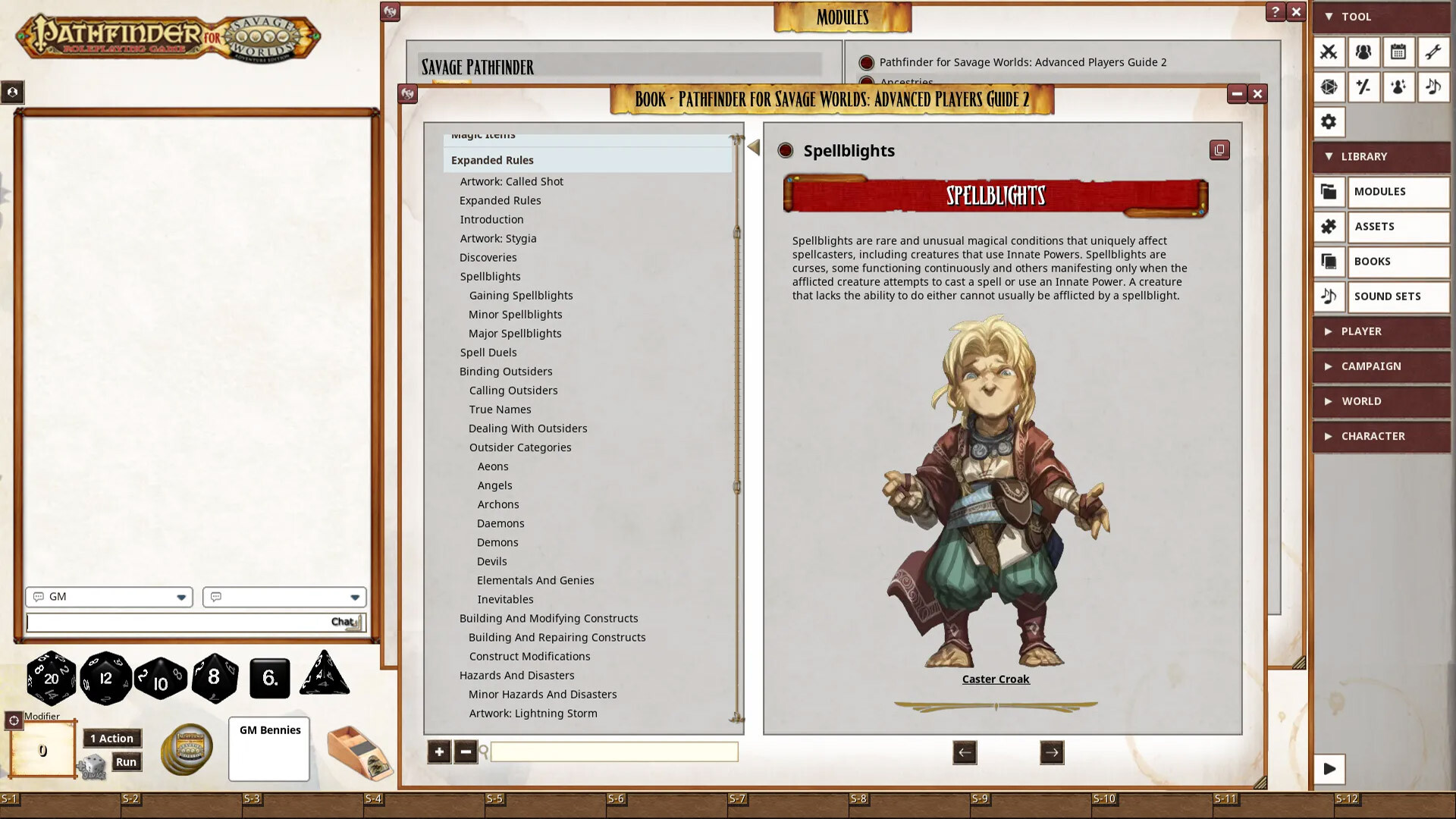Click the marker beside Advanced Players Guide 2
Viewport: 1456px width, 819px height.
(x=865, y=62)
